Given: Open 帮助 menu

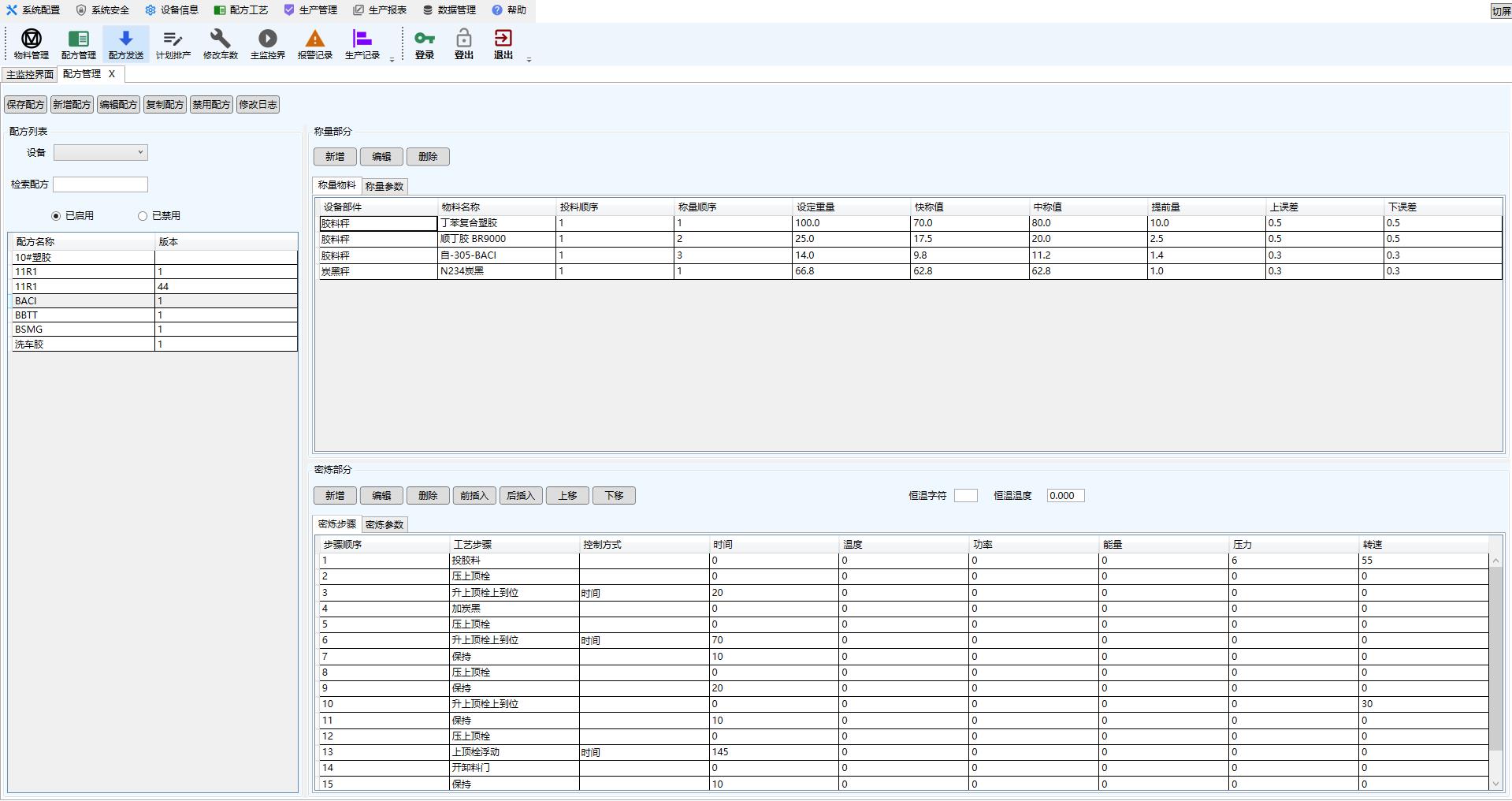Looking at the screenshot, I should point(509,10).
